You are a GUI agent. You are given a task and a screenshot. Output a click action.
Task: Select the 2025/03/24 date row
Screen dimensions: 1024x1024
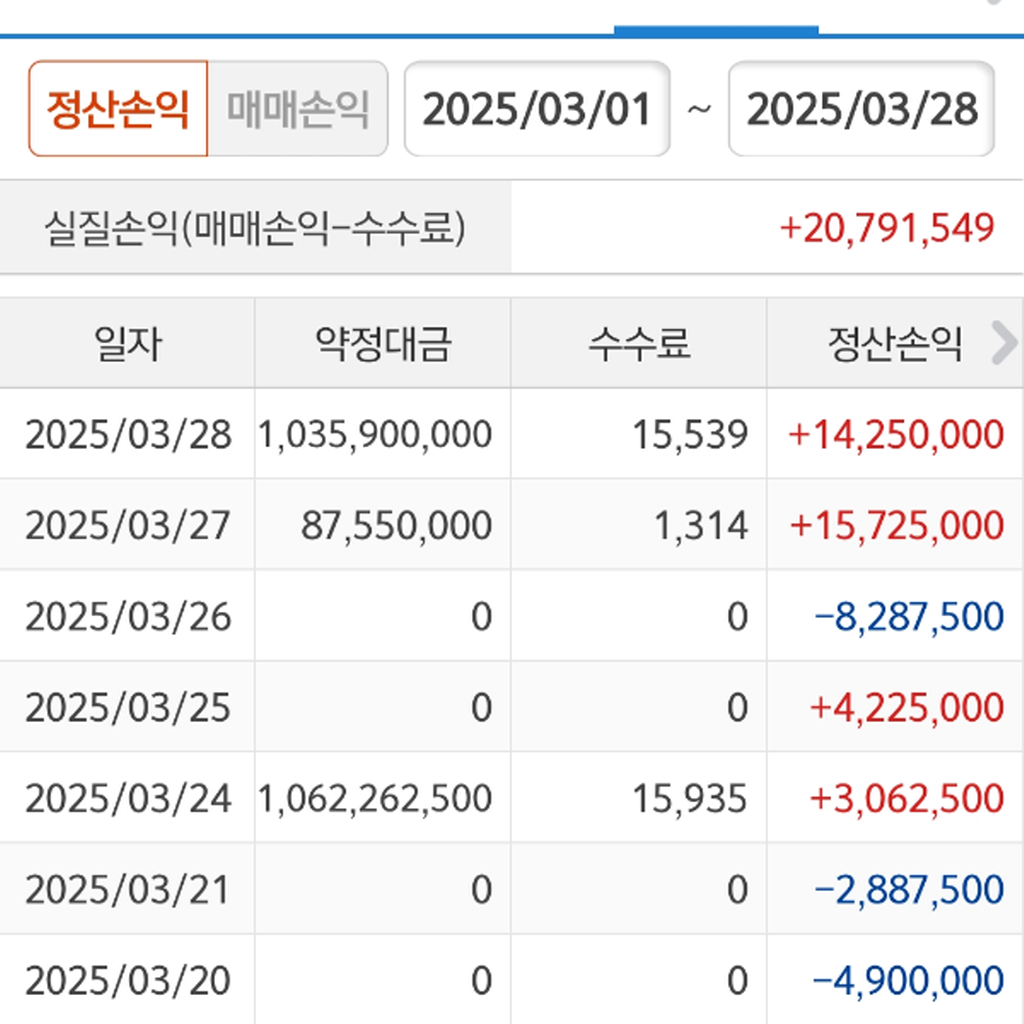pos(128,799)
